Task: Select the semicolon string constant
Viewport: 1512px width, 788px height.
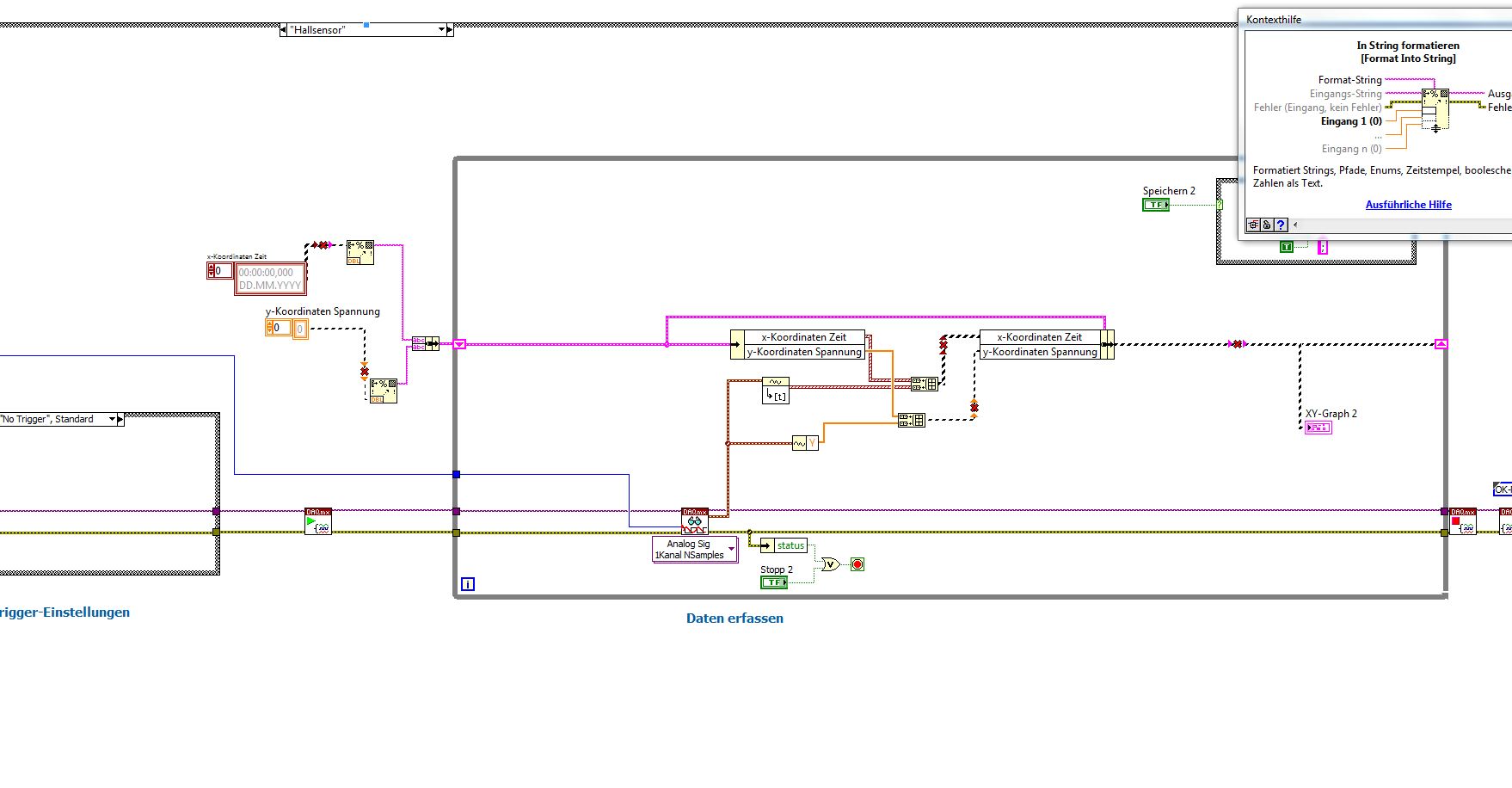Action: click(x=1323, y=247)
